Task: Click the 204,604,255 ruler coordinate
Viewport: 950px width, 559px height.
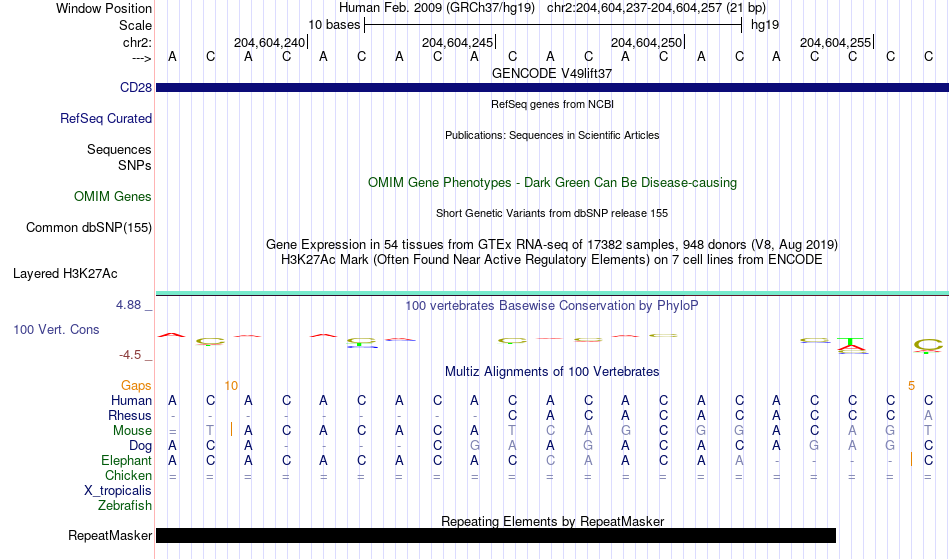Action: [835, 42]
